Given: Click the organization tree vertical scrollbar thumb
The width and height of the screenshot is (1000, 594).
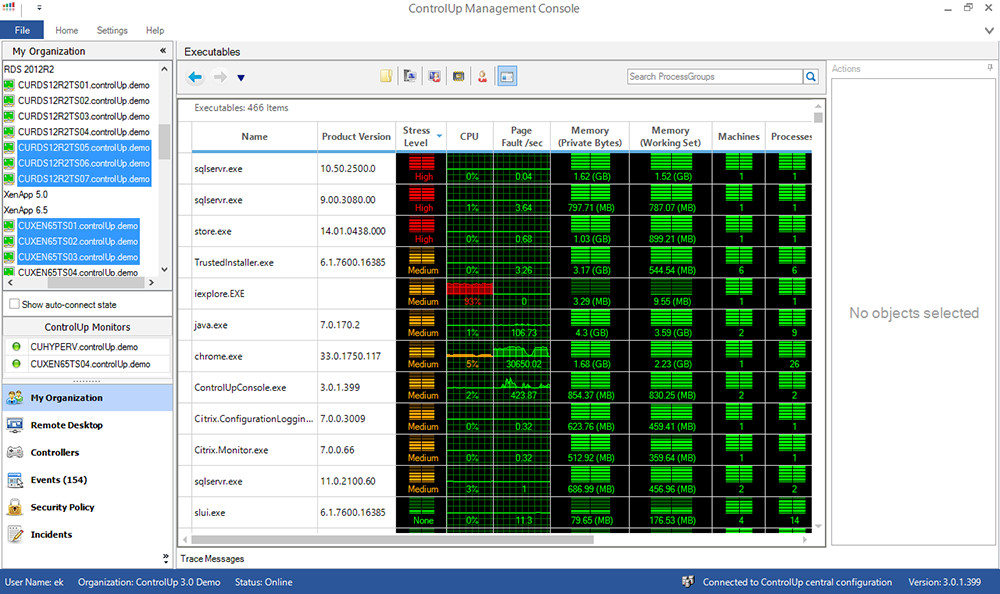Looking at the screenshot, I should click(165, 142).
